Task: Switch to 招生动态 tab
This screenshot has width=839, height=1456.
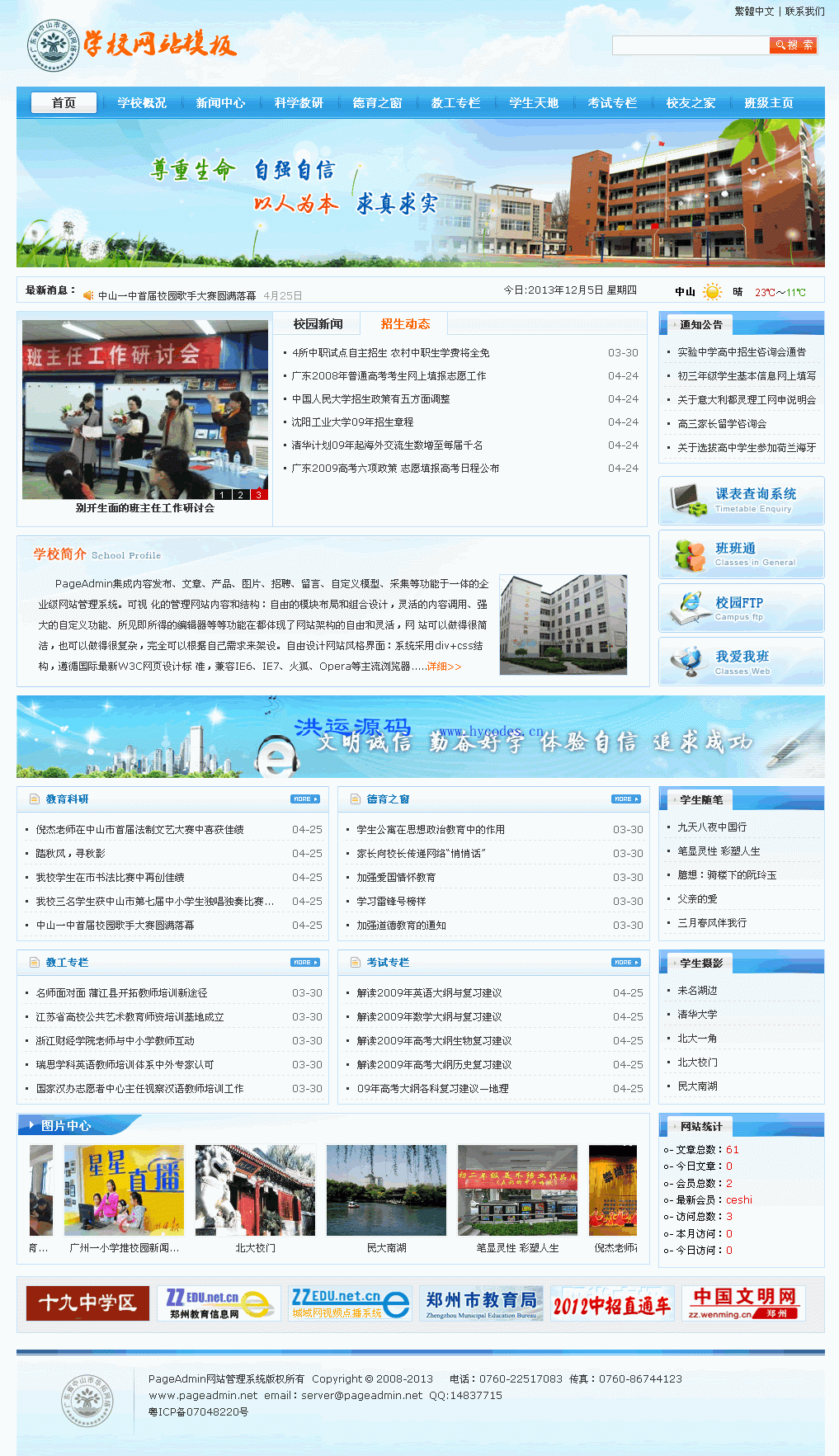Action: (x=405, y=324)
